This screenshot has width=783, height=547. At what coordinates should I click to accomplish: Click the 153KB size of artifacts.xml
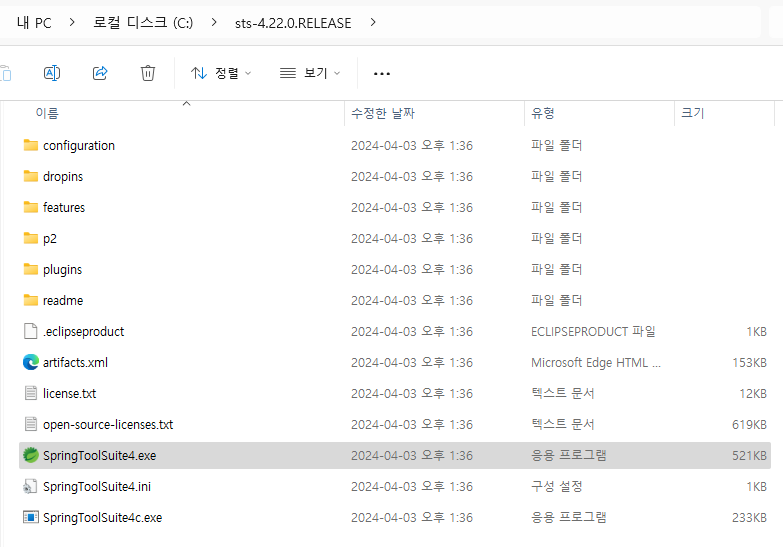coord(749,363)
